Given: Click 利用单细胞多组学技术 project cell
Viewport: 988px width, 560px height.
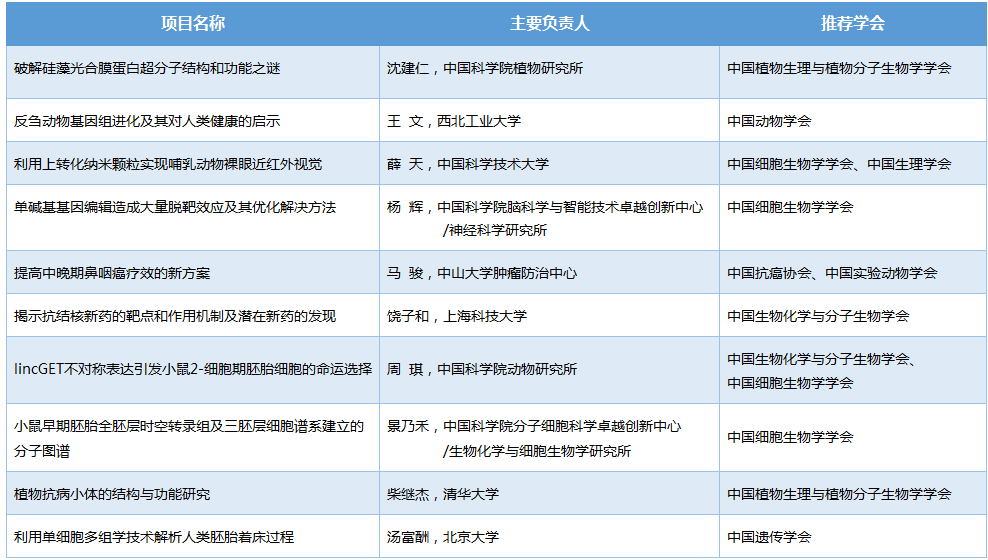Looking at the screenshot, I should point(154,537).
